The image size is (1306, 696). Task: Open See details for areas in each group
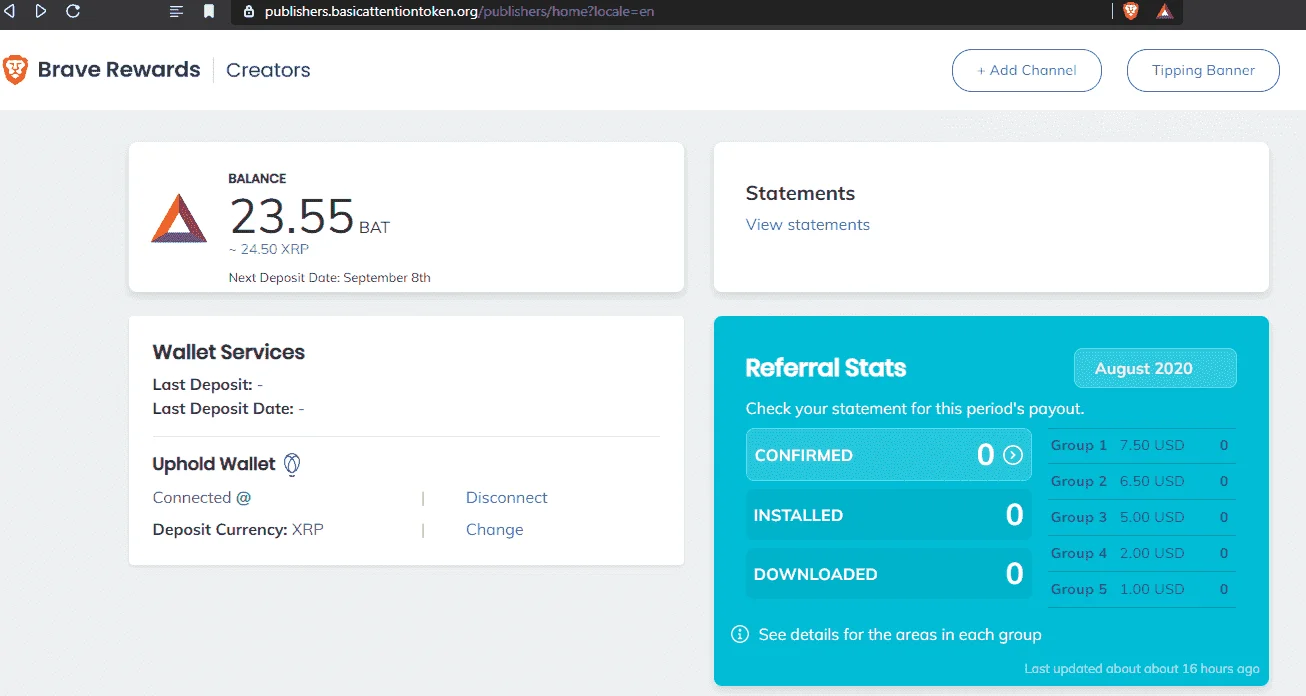(x=900, y=634)
